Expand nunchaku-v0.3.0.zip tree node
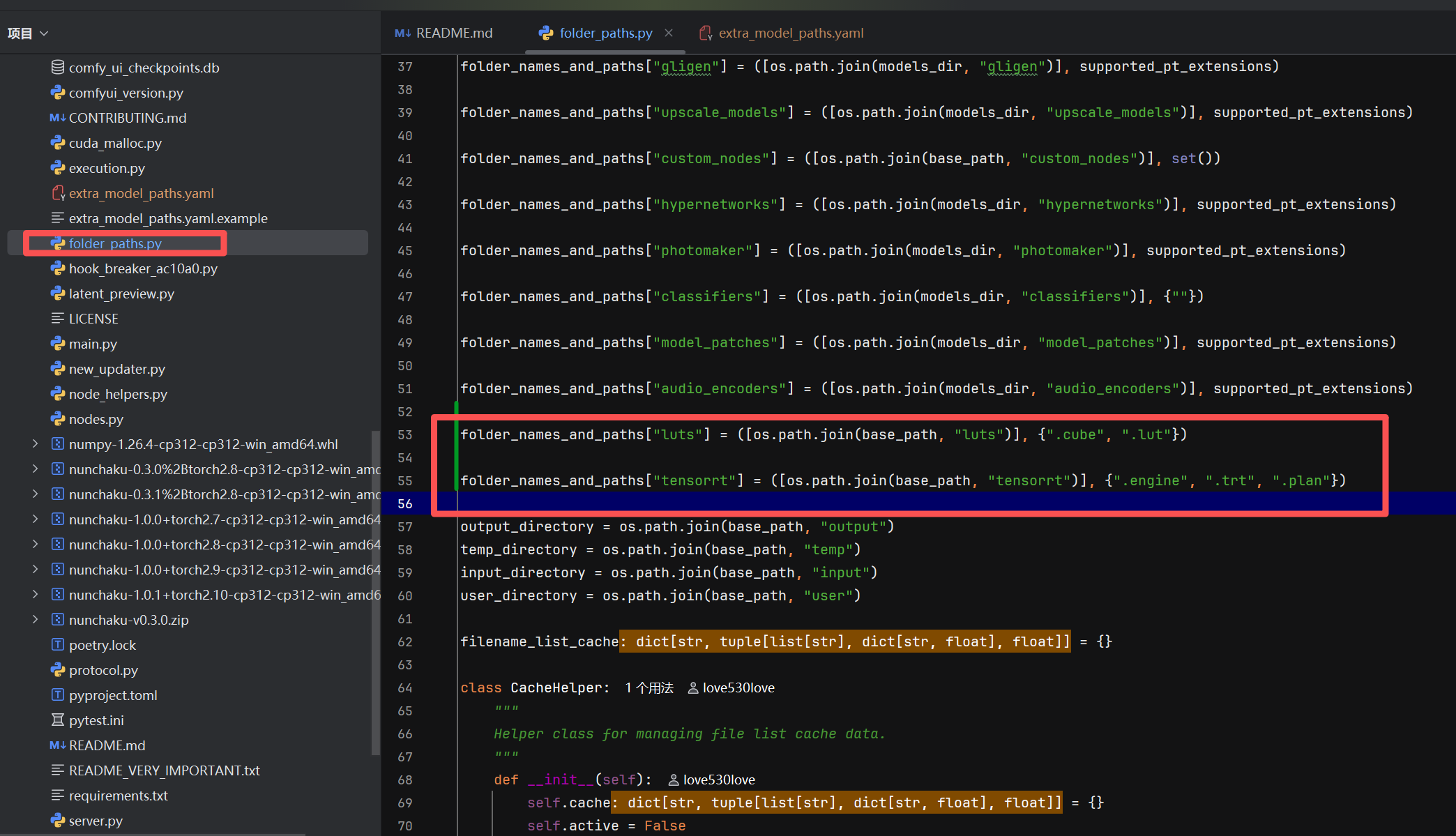 (x=35, y=620)
